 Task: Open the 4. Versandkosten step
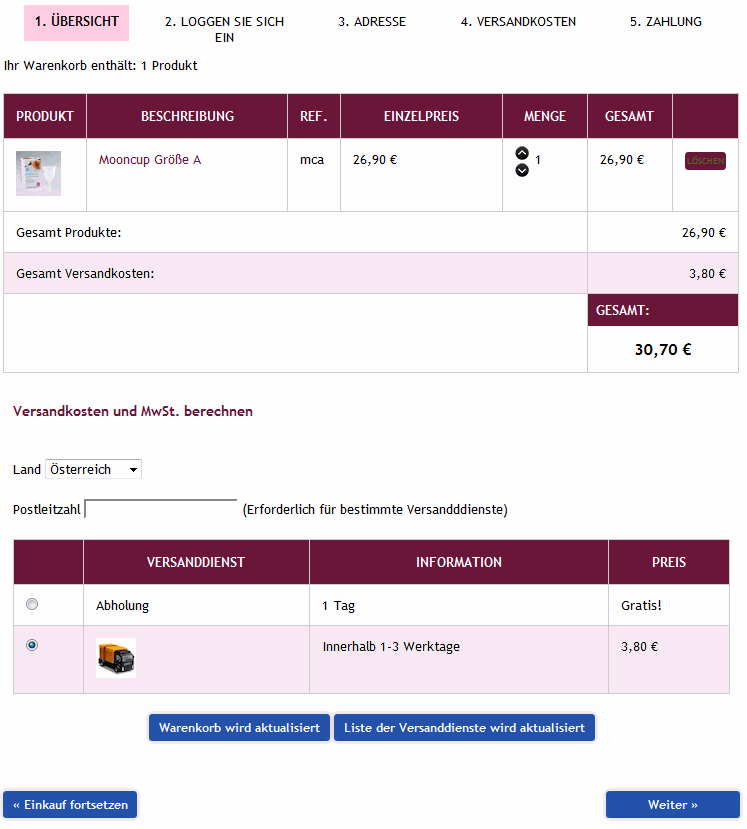(x=518, y=22)
